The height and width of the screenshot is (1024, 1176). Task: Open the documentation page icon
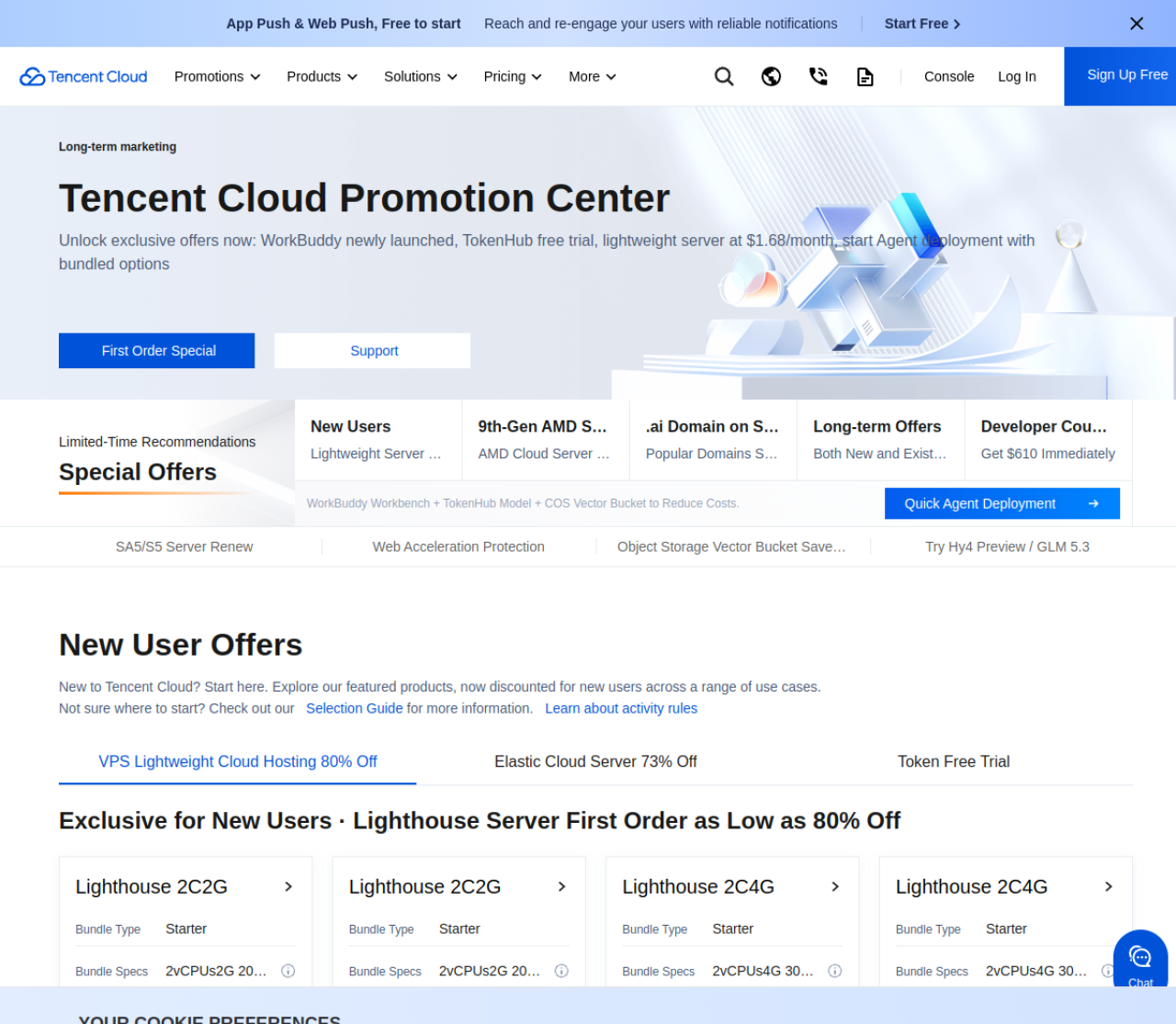865,76
